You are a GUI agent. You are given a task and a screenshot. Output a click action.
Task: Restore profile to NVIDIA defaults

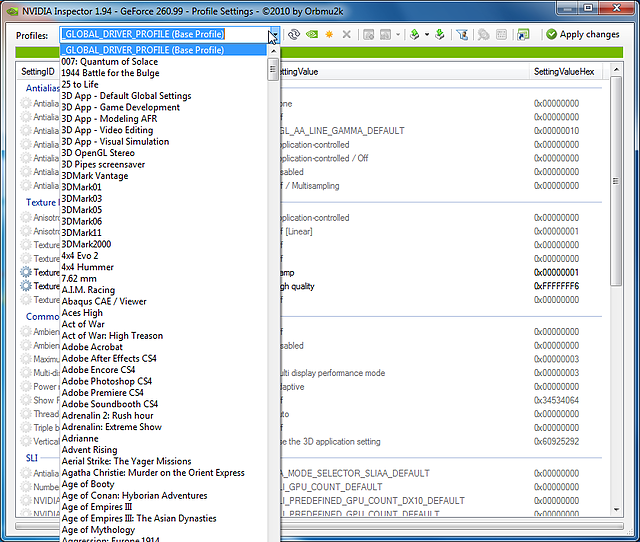(312, 35)
